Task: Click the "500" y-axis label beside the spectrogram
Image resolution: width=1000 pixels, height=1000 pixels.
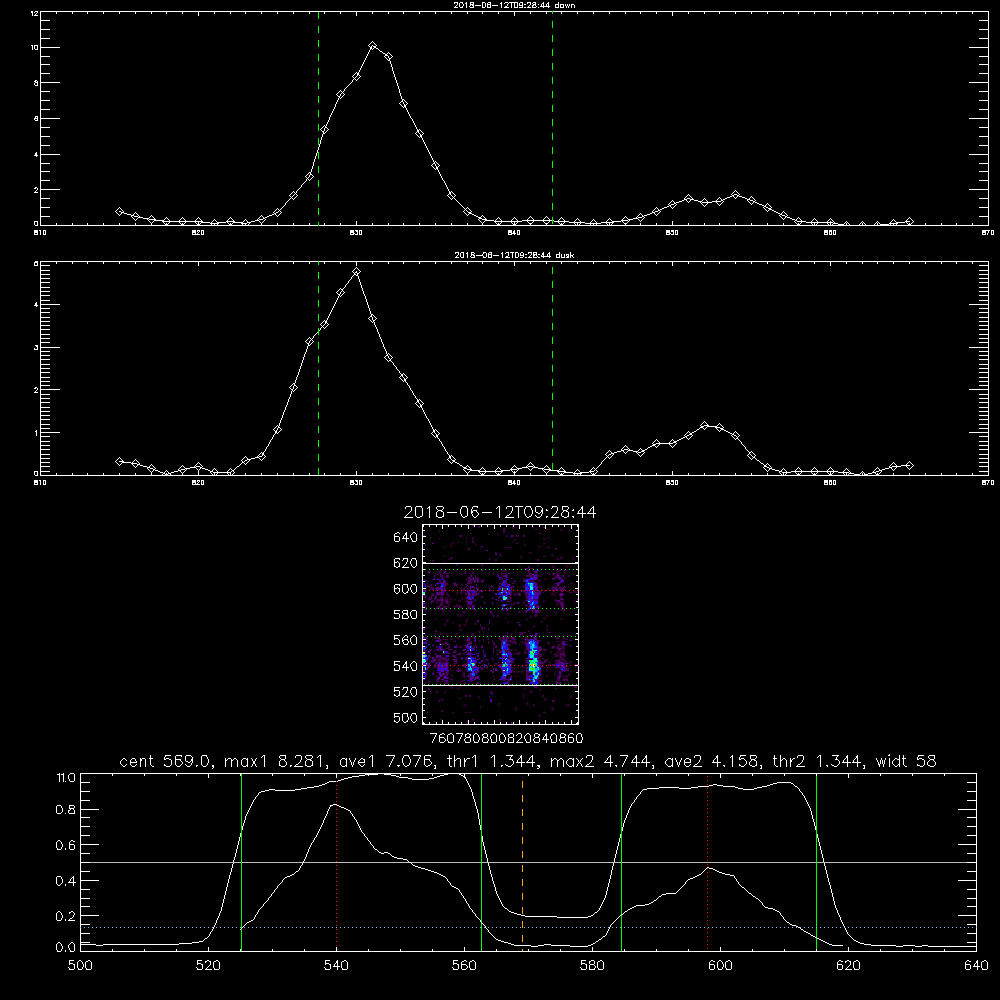Action: tap(406, 717)
